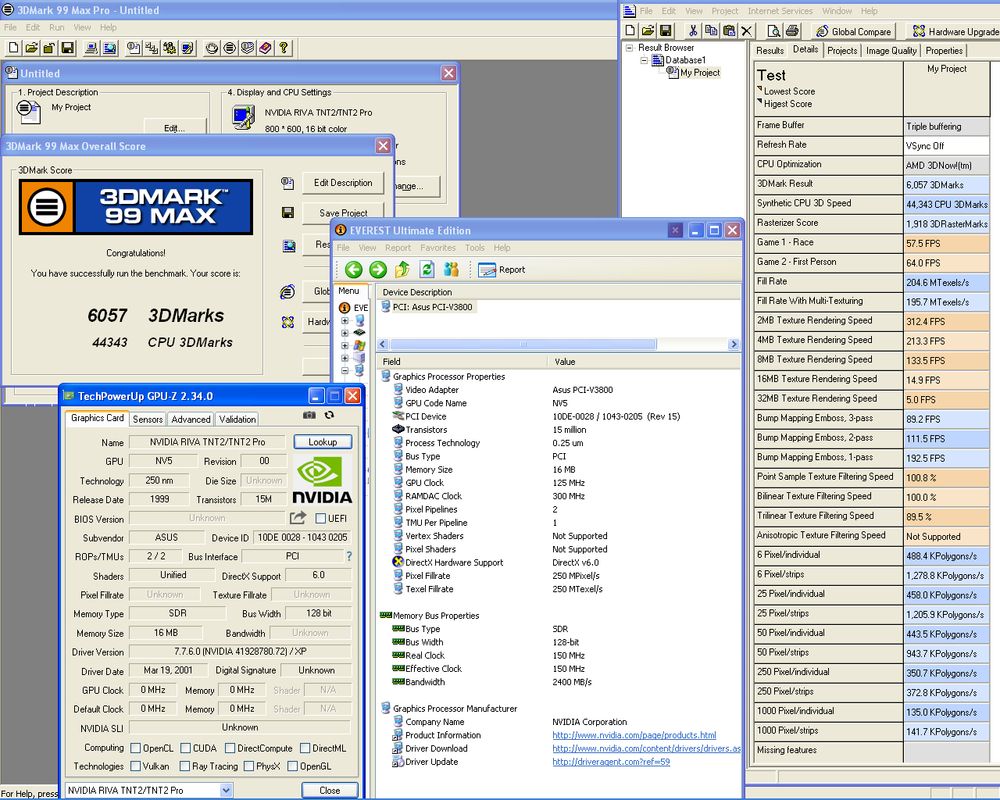Switch to the Sensors tab in GPU-Z
1000x800 pixels.
[x=147, y=419]
